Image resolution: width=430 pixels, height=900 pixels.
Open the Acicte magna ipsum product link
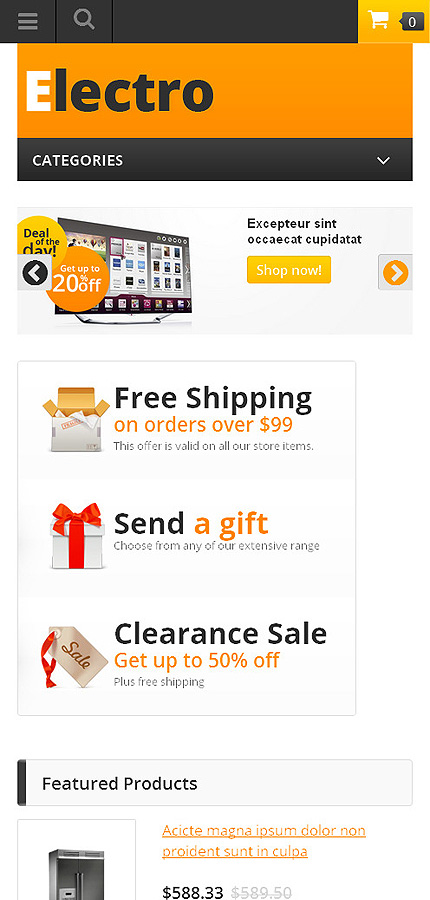point(264,840)
